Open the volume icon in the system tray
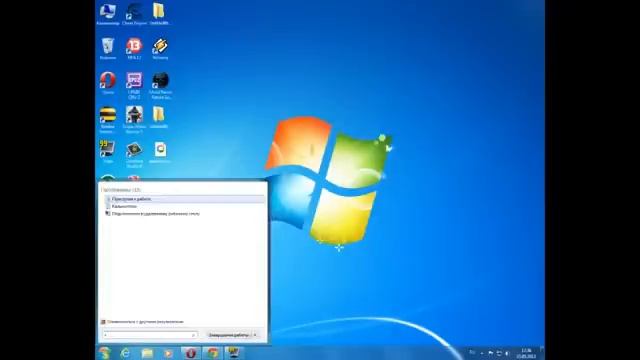The height and width of the screenshot is (360, 640). tap(507, 353)
